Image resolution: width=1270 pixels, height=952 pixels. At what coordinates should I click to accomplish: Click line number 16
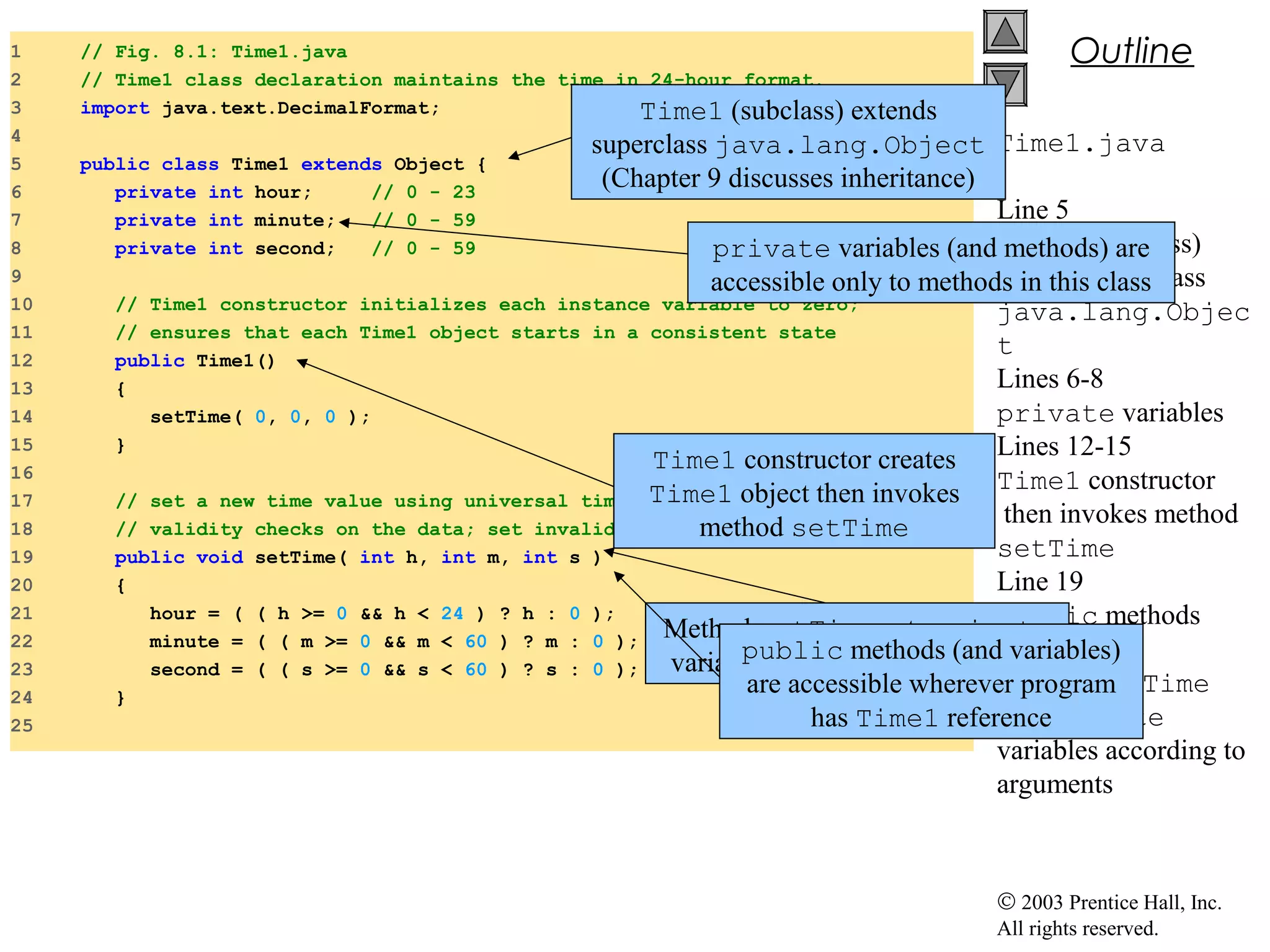tap(22, 474)
